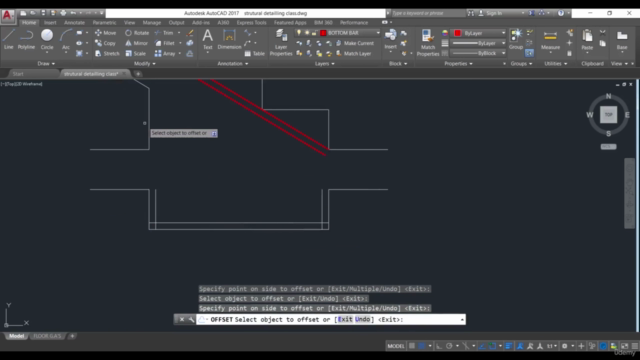Image resolution: width=640 pixels, height=360 pixels.
Task: Insert a Table annotation
Action: click(255, 53)
